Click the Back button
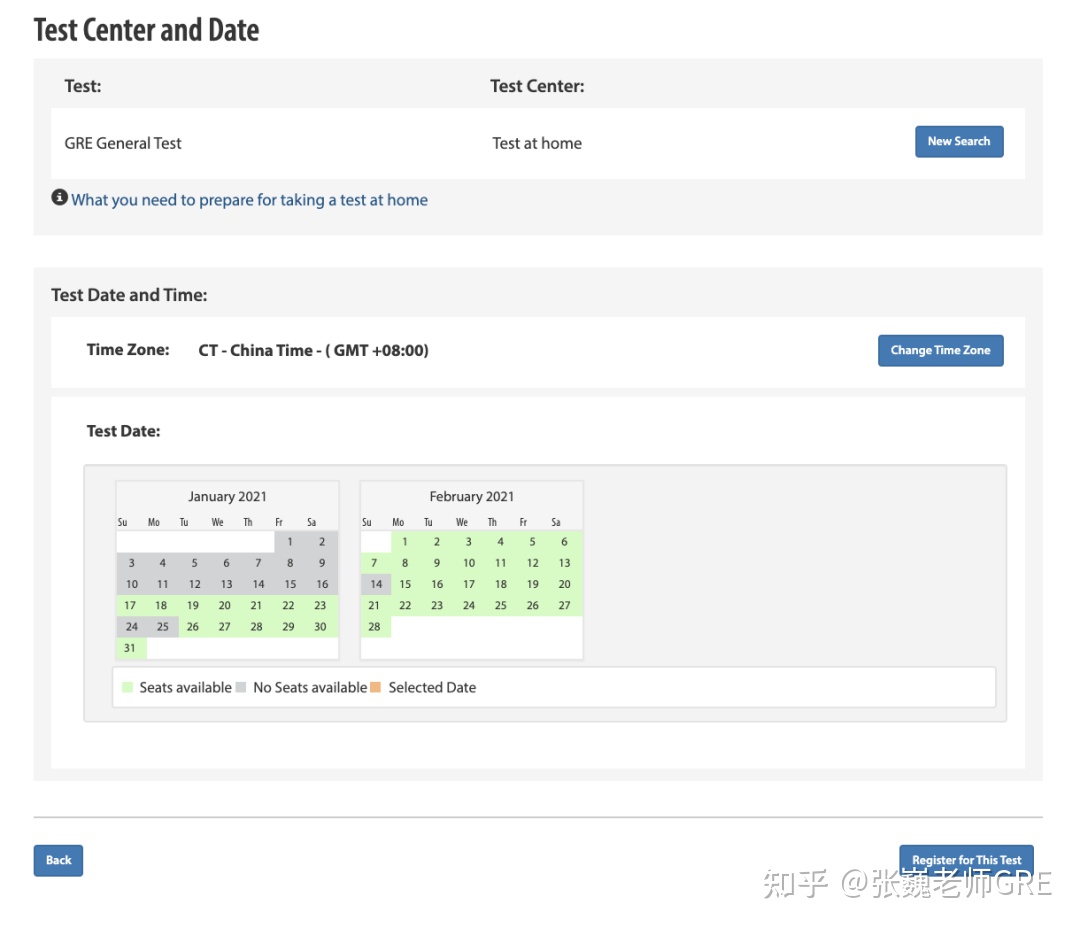 (58, 860)
